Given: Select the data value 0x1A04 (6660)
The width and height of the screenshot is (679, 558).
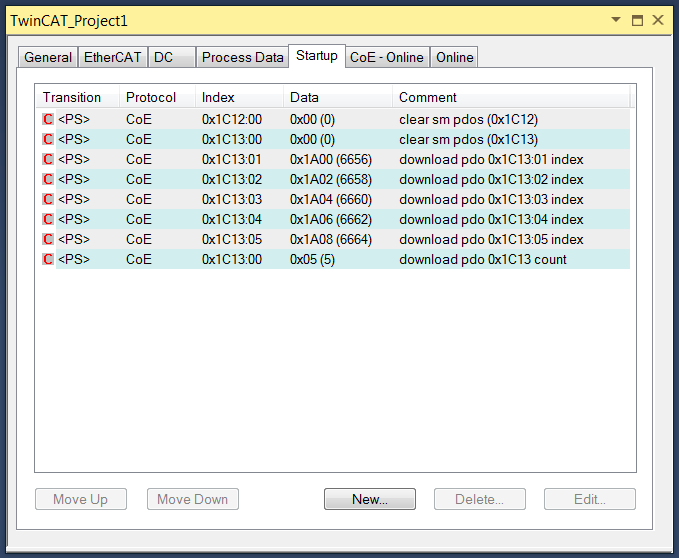Looking at the screenshot, I should (x=331, y=199).
